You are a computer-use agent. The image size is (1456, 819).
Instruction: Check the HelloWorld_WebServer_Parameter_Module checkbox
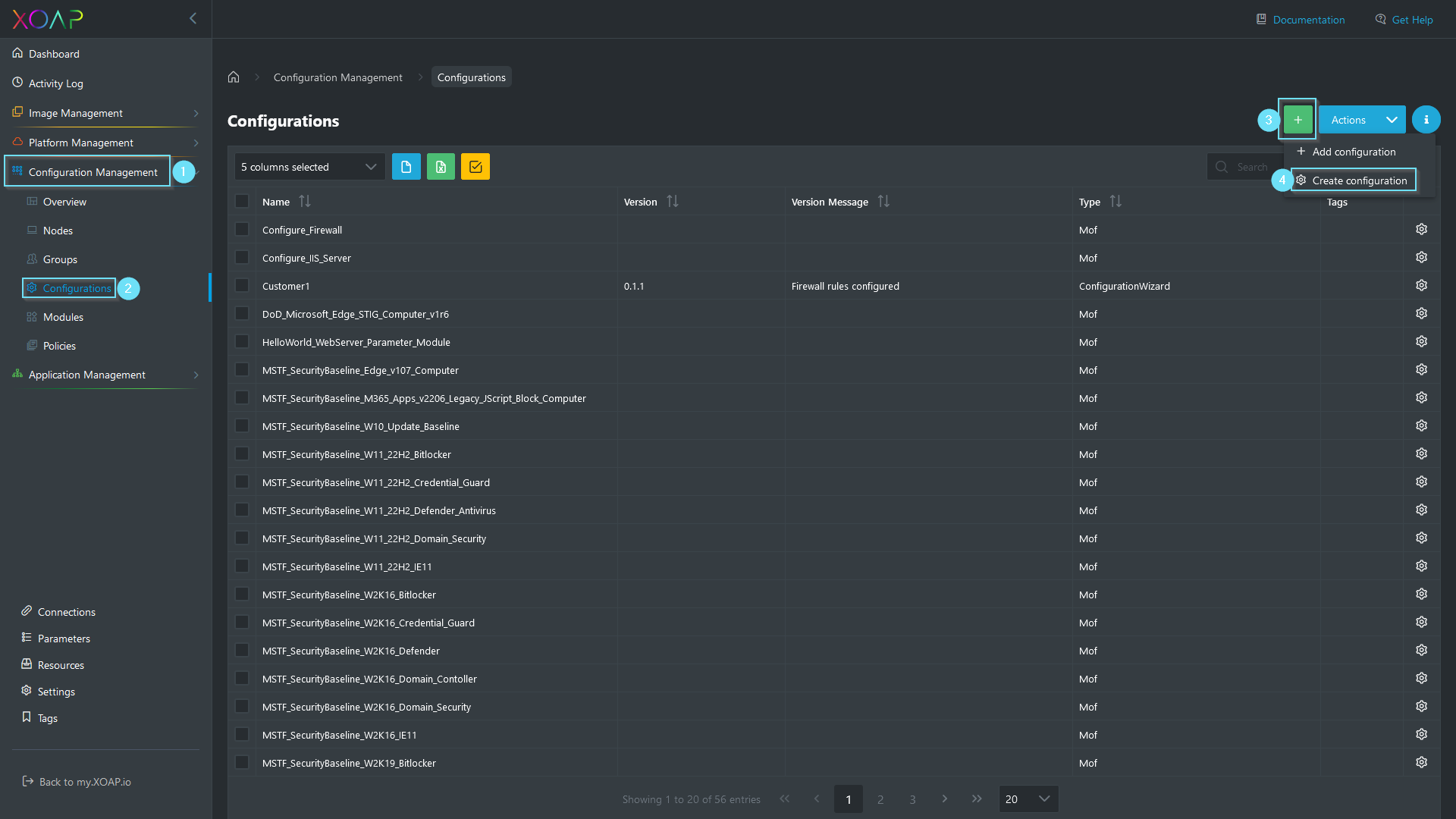(242, 341)
